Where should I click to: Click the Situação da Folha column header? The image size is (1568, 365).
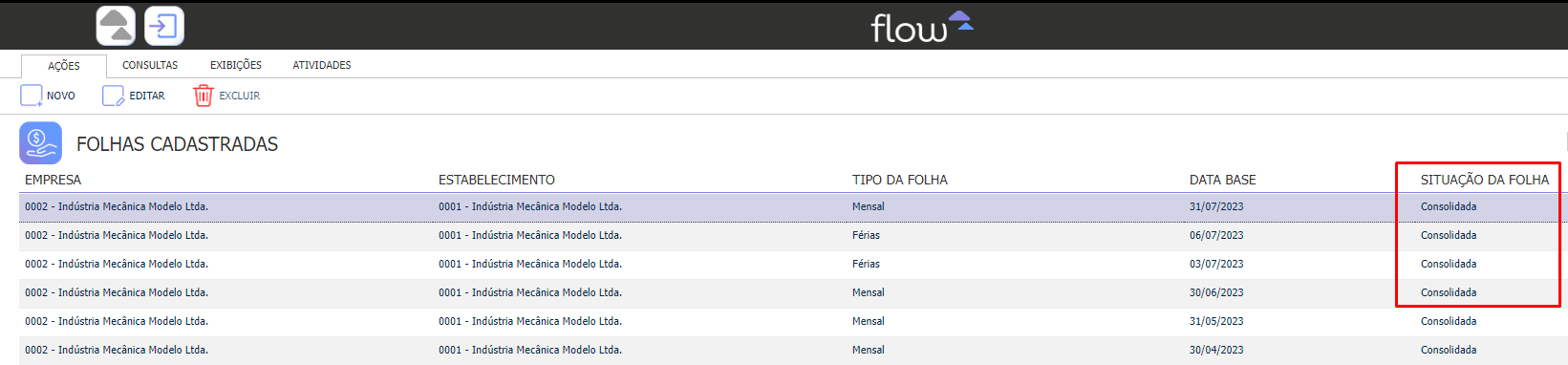[x=1485, y=180]
